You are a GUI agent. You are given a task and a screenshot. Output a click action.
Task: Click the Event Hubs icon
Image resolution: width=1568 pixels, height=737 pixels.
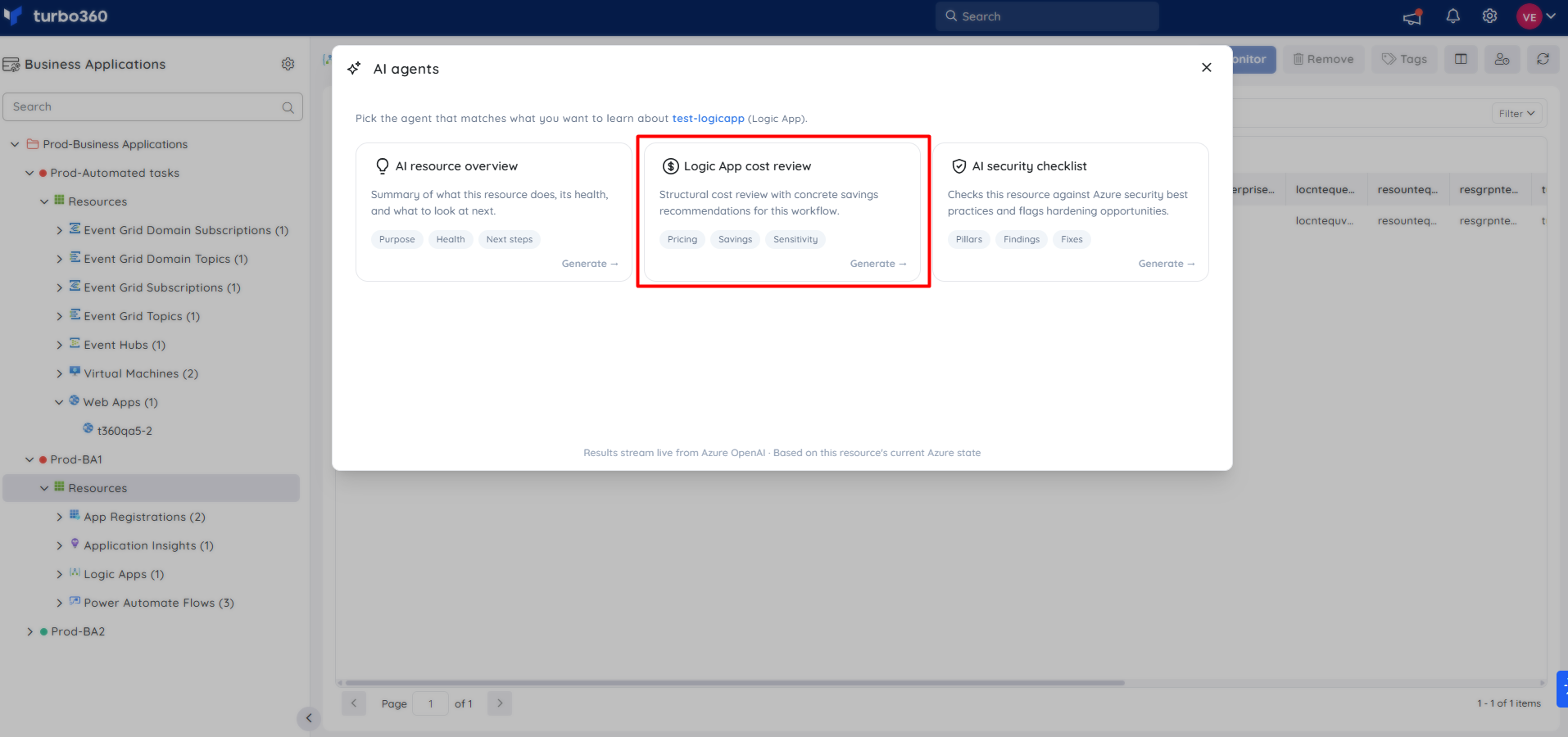75,343
